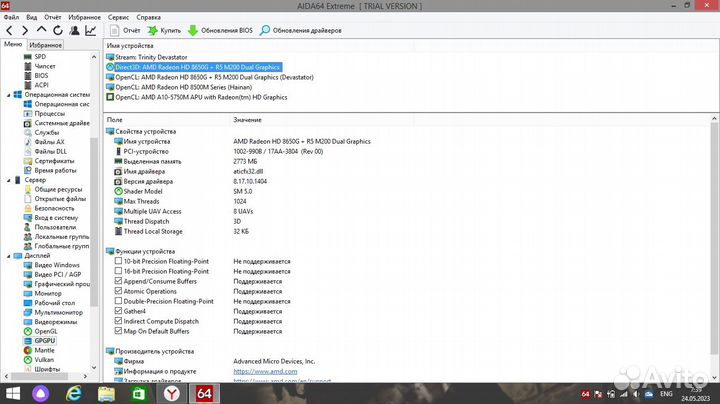Select ACPI tree item

click(41, 85)
